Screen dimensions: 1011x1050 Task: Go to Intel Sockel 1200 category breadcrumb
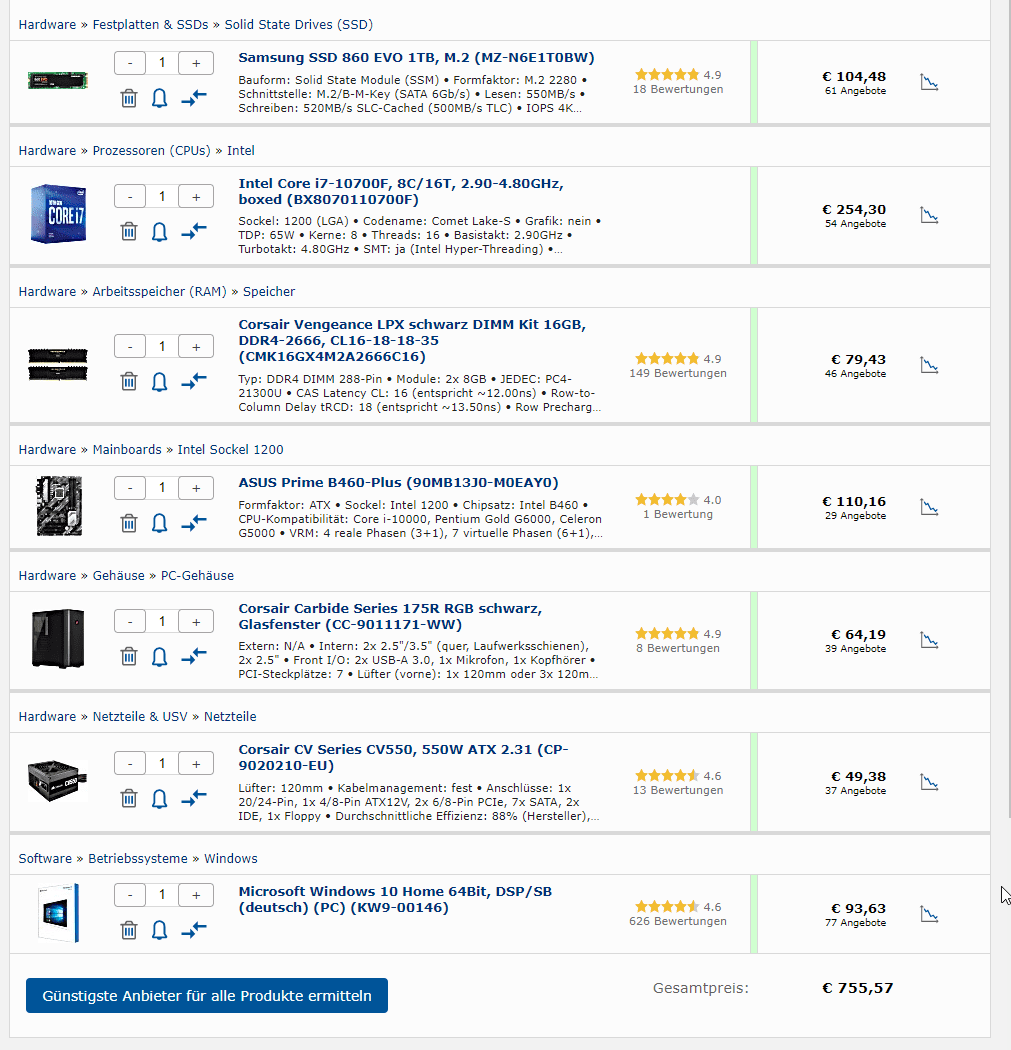230,450
